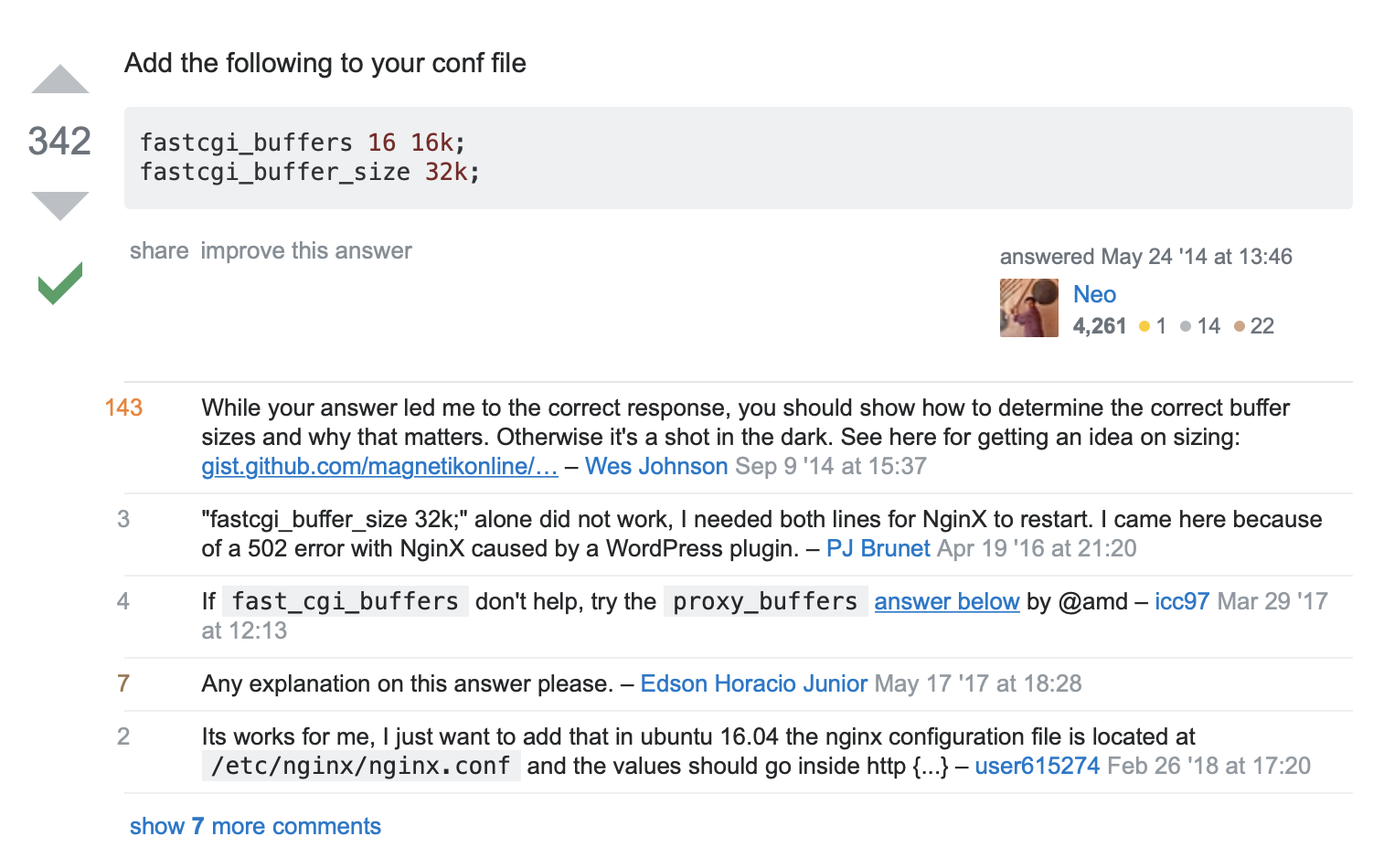Follow the answer below link
This screenshot has height=868, width=1373.
click(x=946, y=601)
